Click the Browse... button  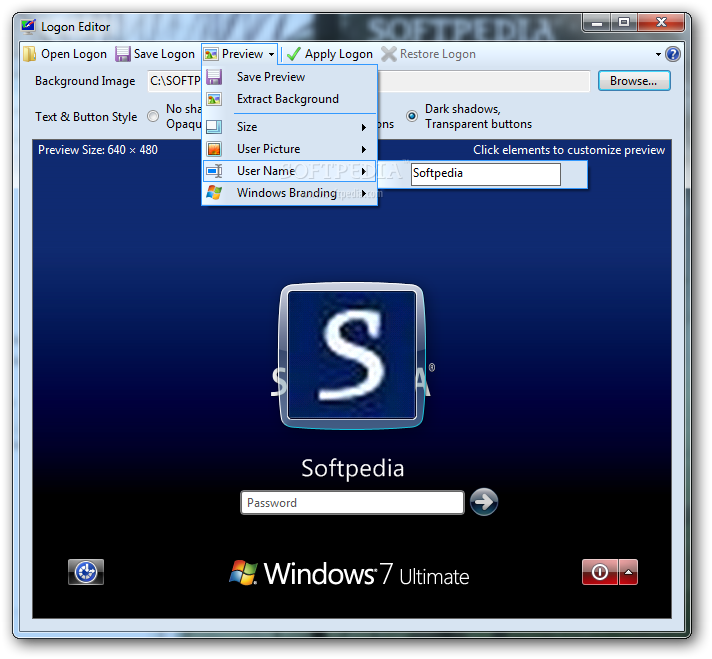point(634,81)
